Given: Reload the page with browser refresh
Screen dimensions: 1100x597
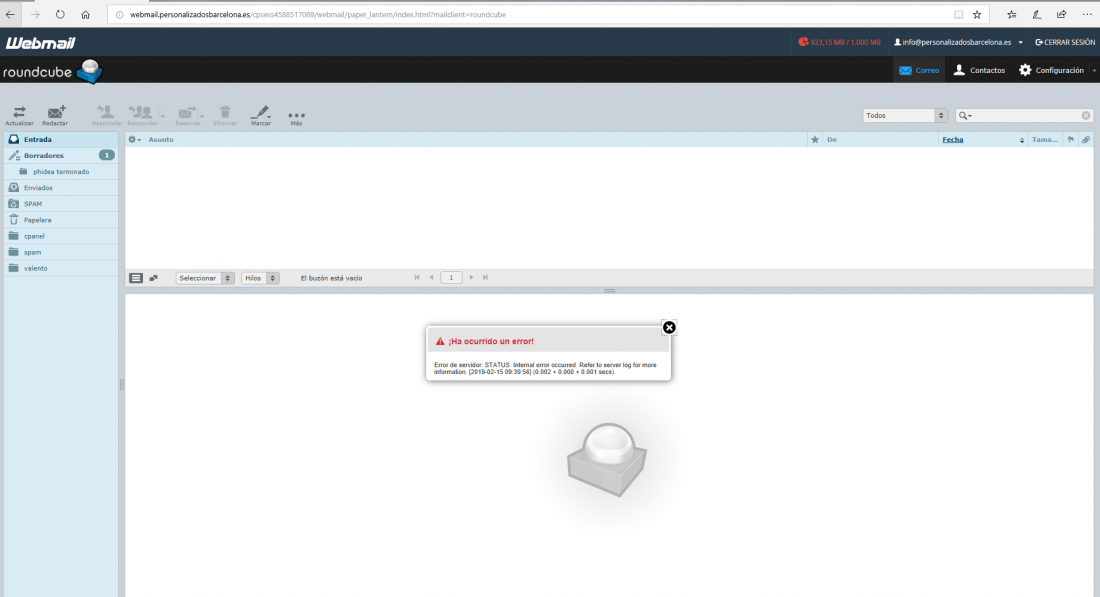Looking at the screenshot, I should [x=60, y=14].
